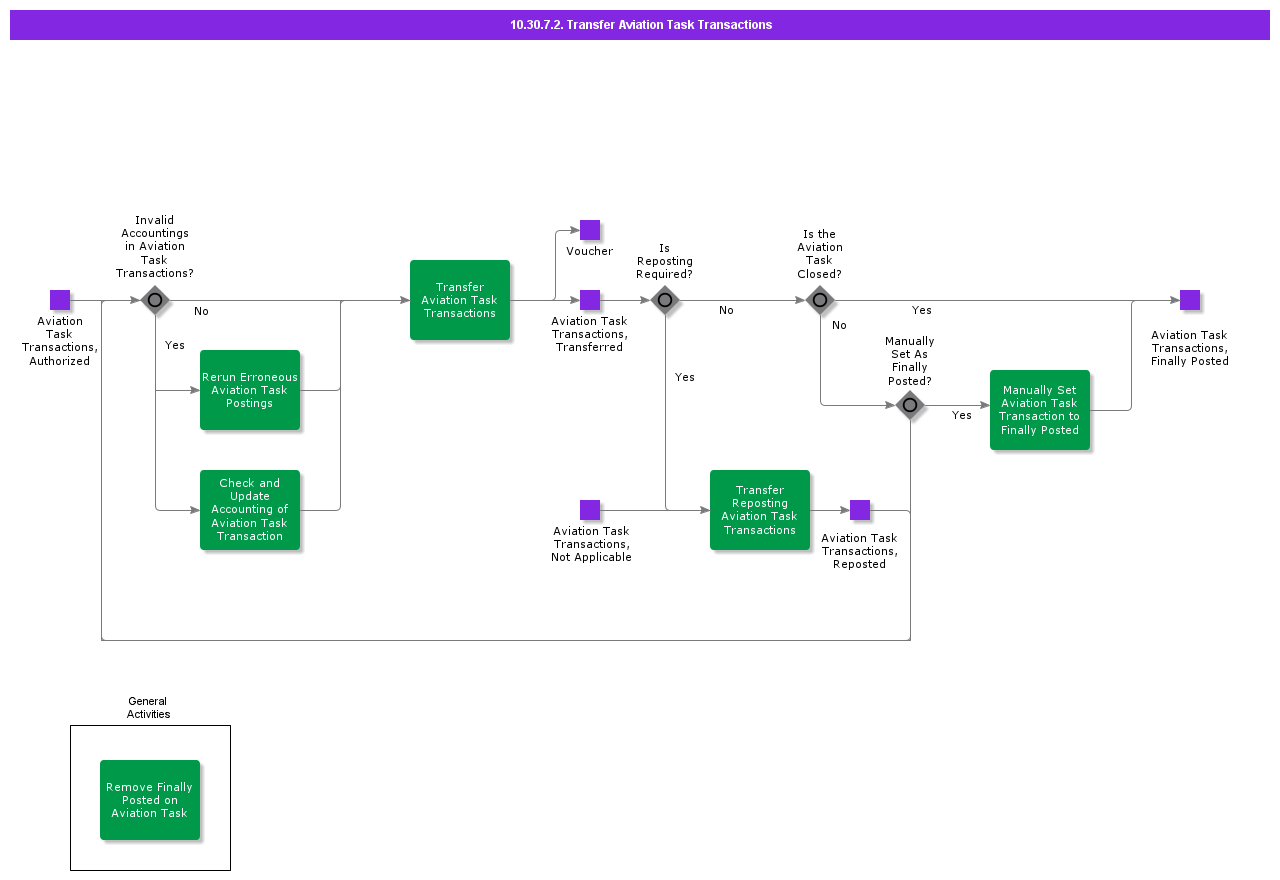
Task: Open the Transfer Aviation Task Transactions activity
Action: [x=460, y=300]
